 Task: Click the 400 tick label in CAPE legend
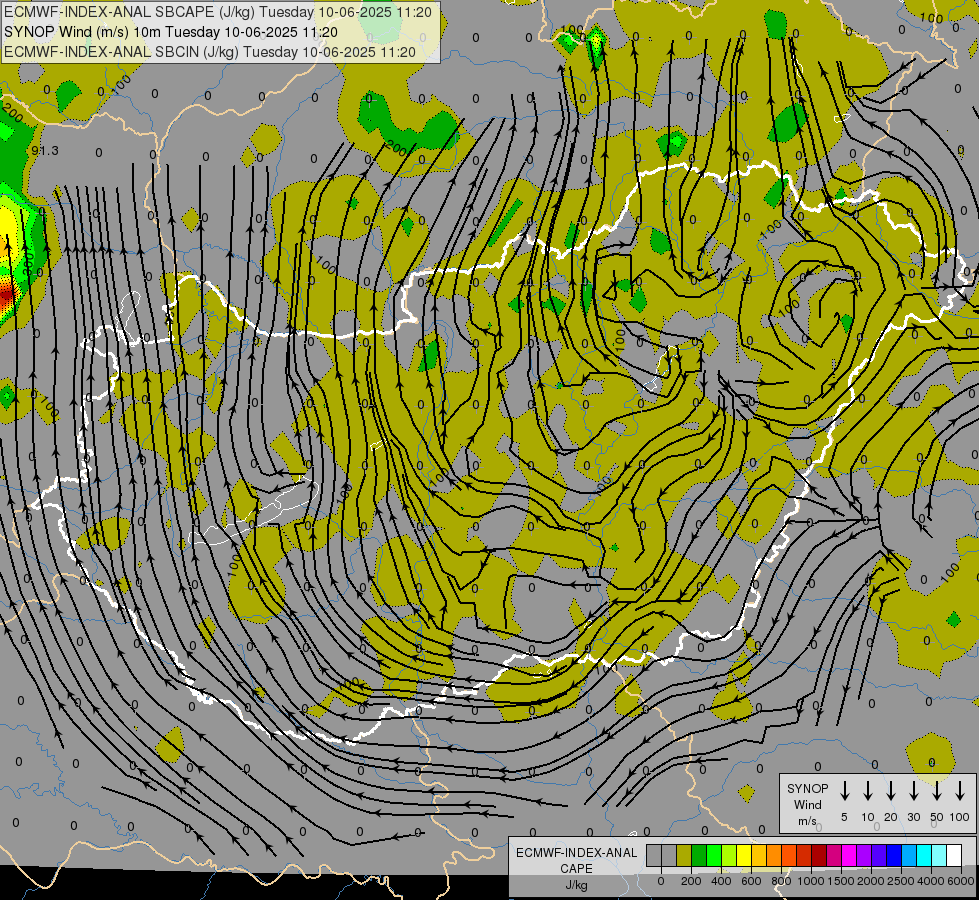[x=721, y=881]
